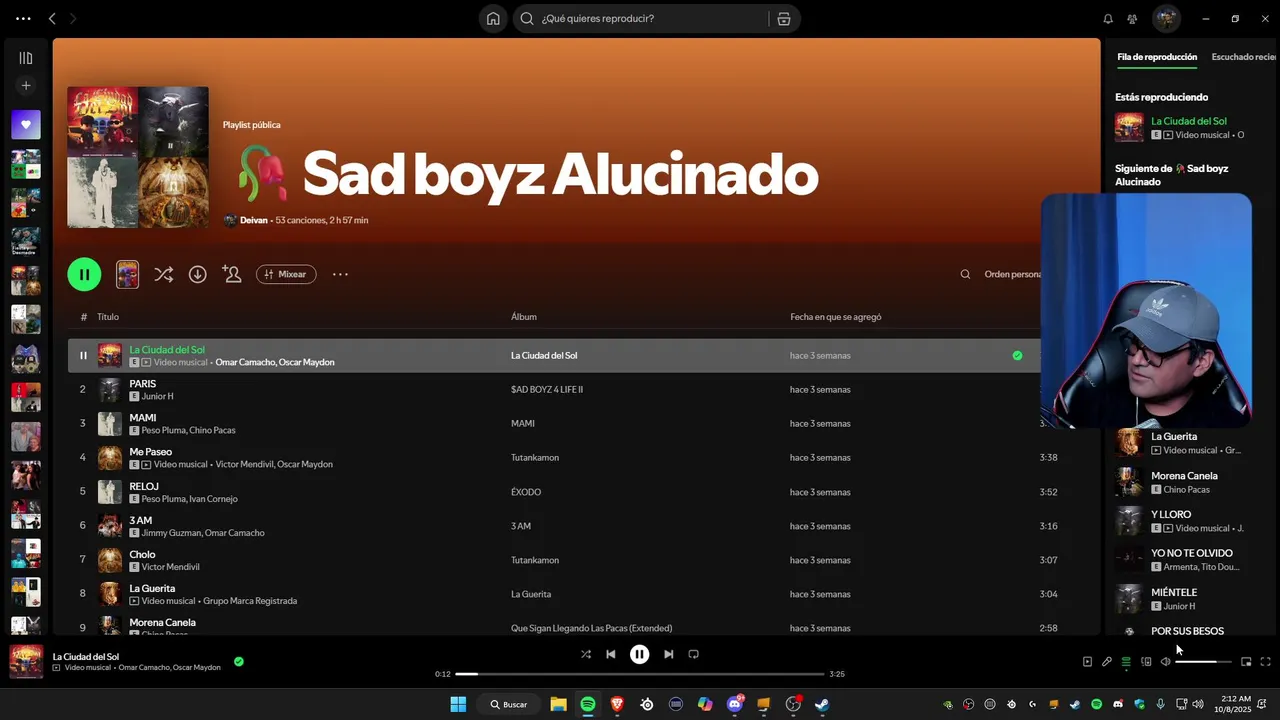Select the RELOJ track title
1280x720 pixels.
point(144,486)
